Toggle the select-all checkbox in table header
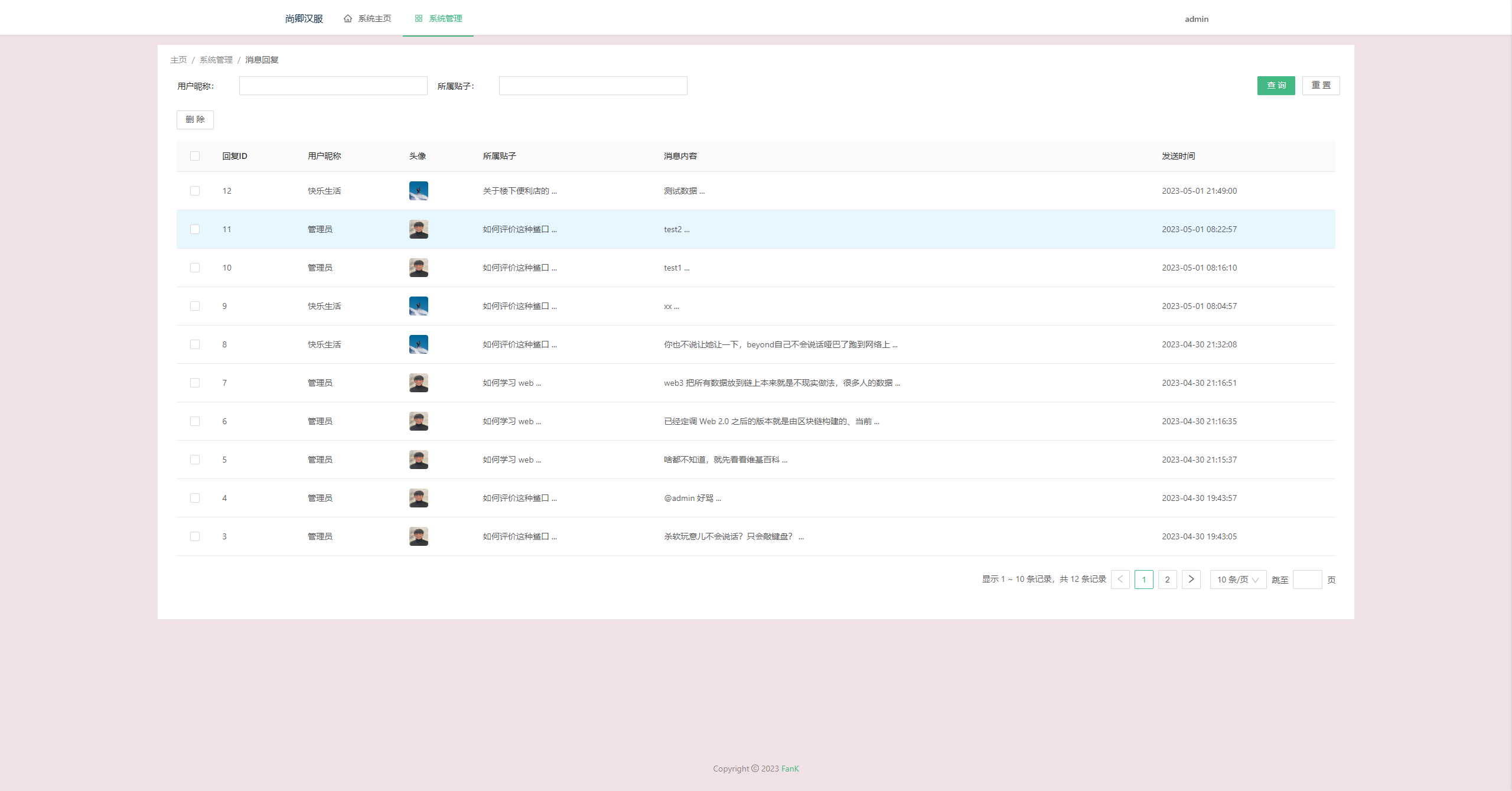 (195, 156)
